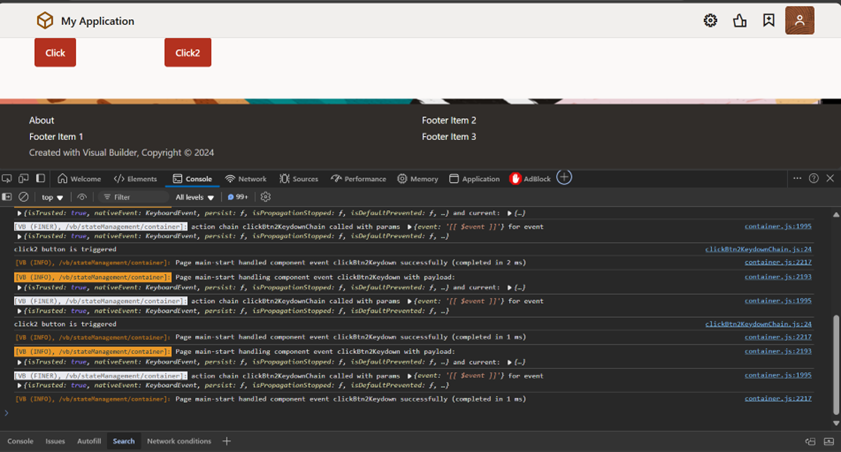Open the last container.js:2217 source link
The image size is (841, 452).
coord(778,398)
